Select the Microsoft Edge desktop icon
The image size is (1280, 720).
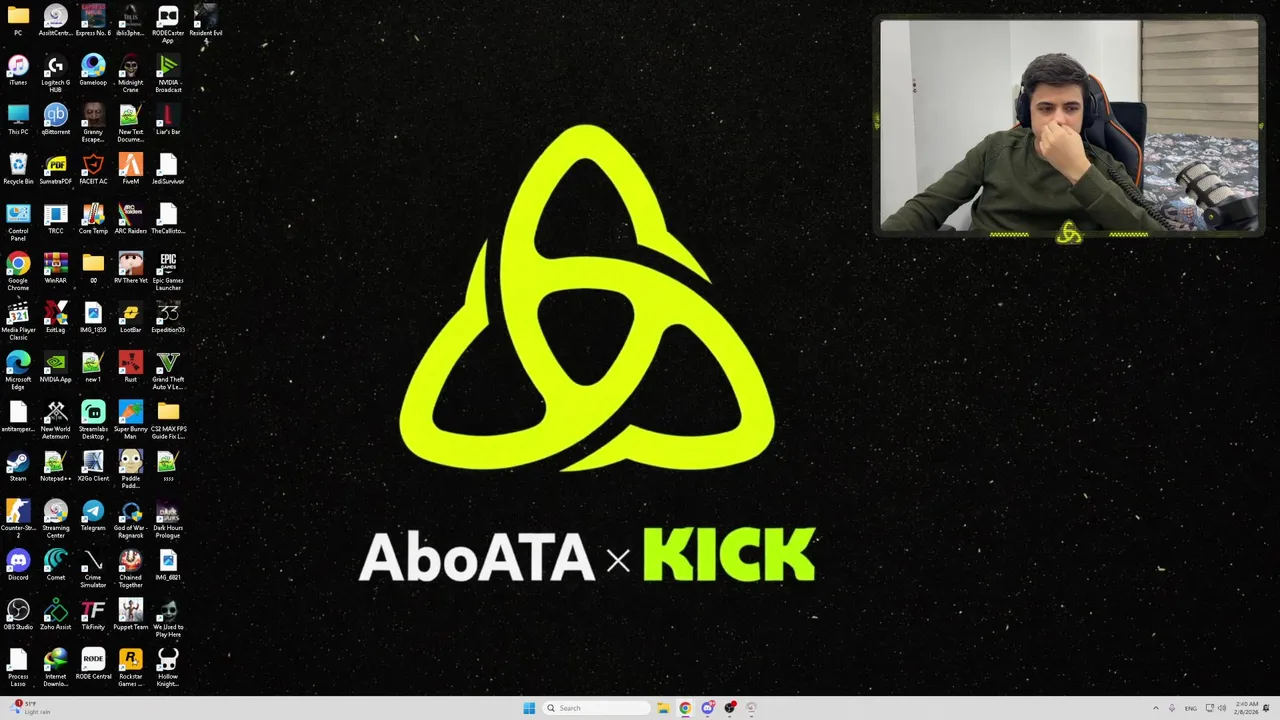click(18, 371)
